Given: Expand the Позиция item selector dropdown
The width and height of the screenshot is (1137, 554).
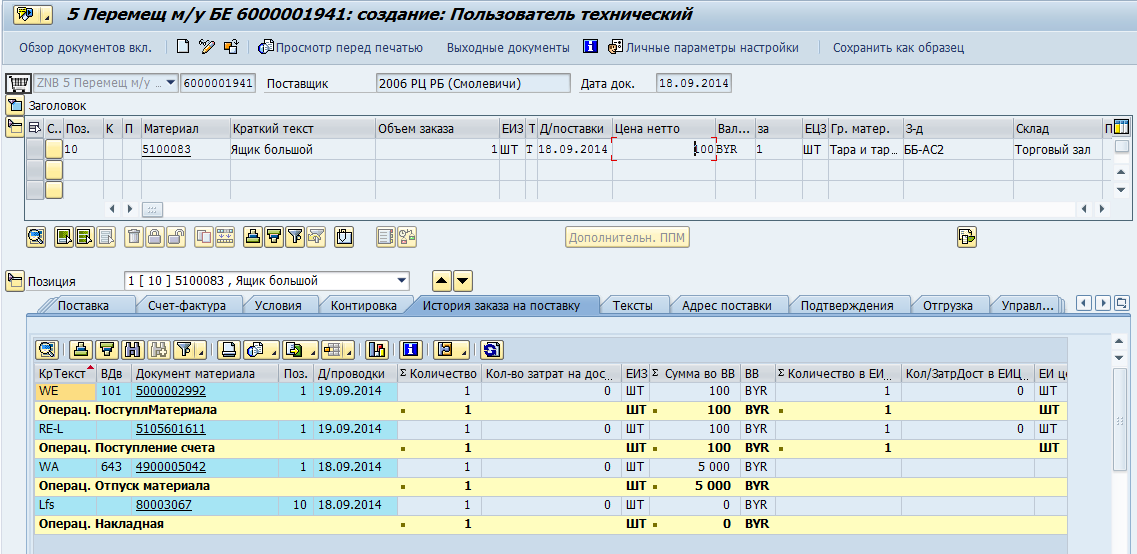Looking at the screenshot, I should [x=402, y=281].
